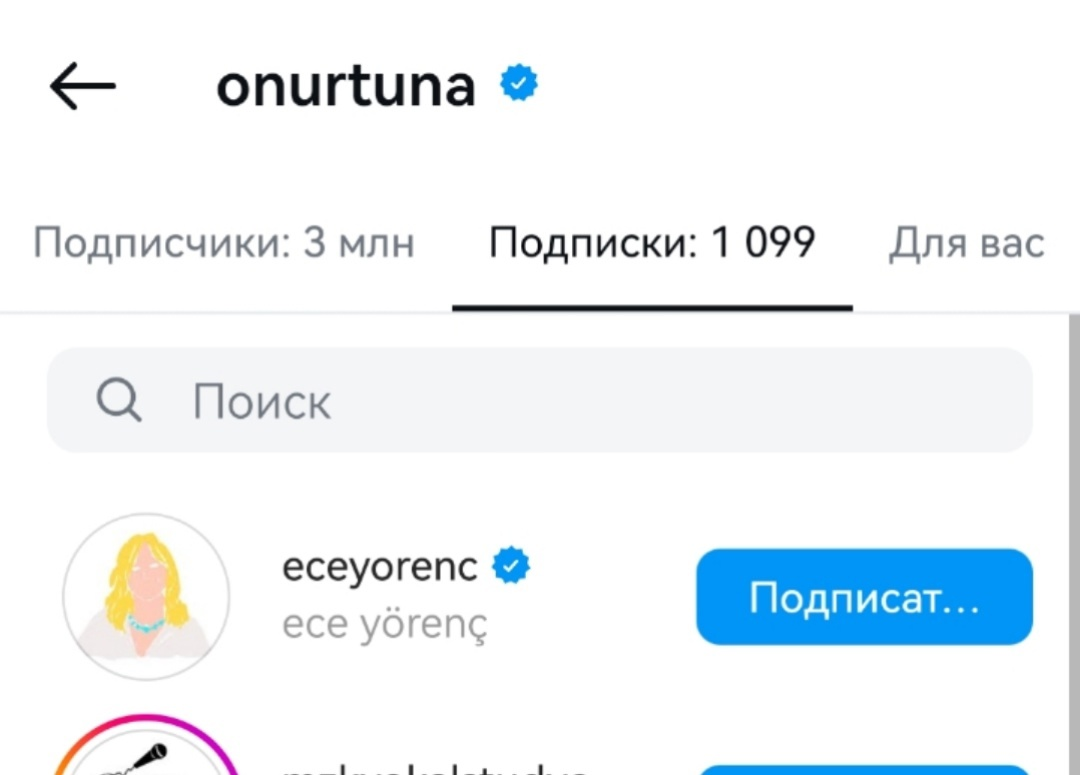Select the Подписки: 1 099 tab
The image size is (1080, 775).
(x=652, y=243)
